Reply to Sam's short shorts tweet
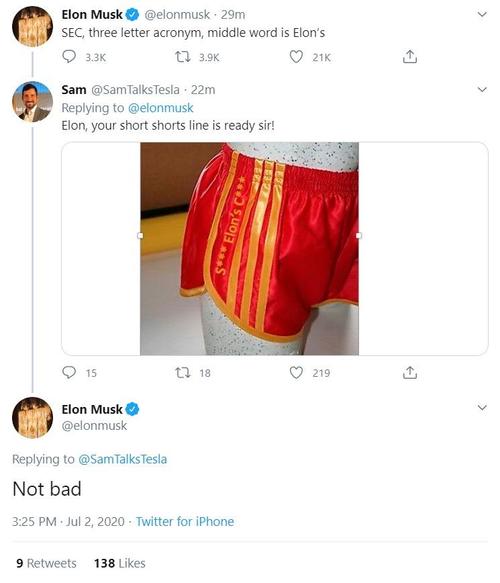This screenshot has height=583, width=500. (69, 372)
